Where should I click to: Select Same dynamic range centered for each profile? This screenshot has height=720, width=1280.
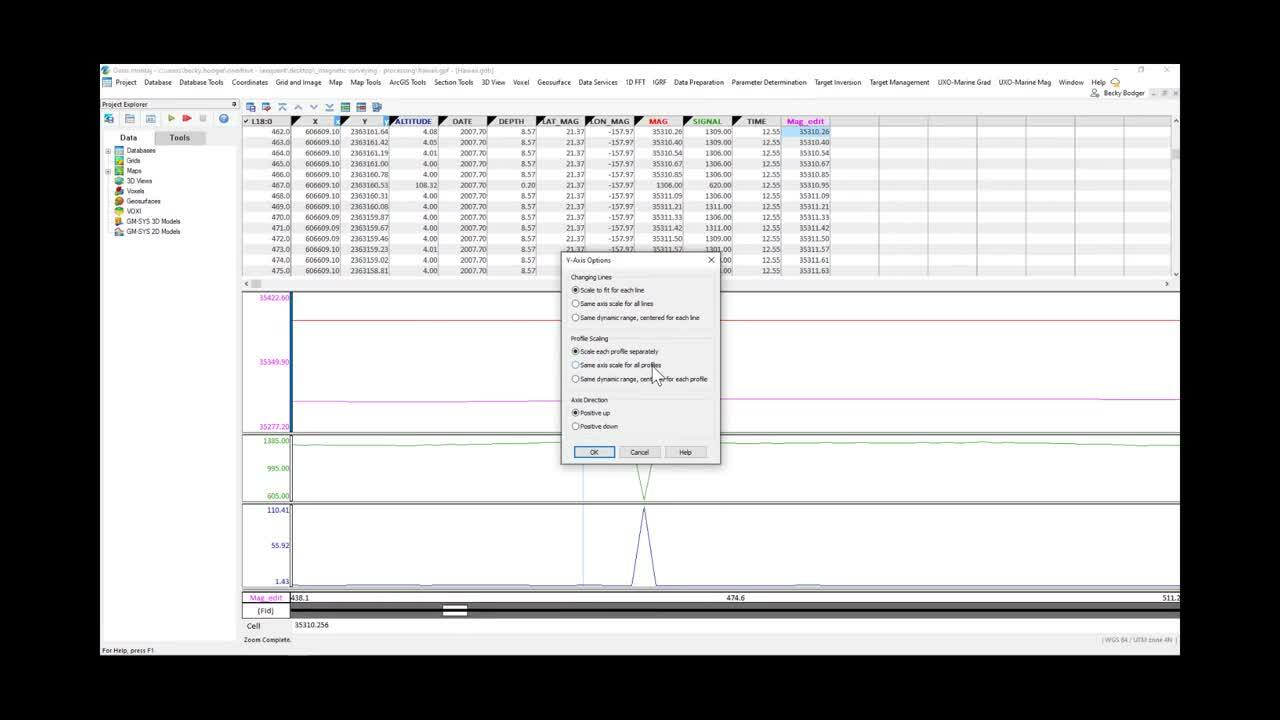coord(575,379)
